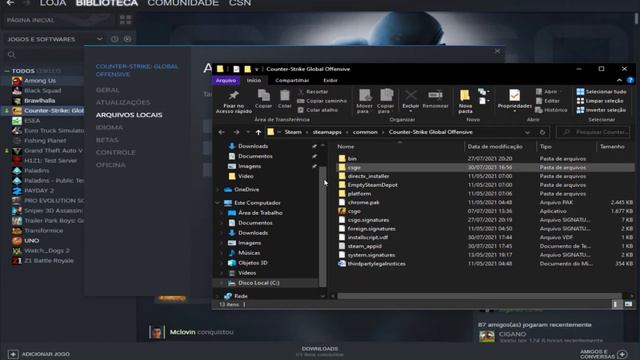Open Explorer help question mark icon
The image size is (640, 360).
pos(630,80)
